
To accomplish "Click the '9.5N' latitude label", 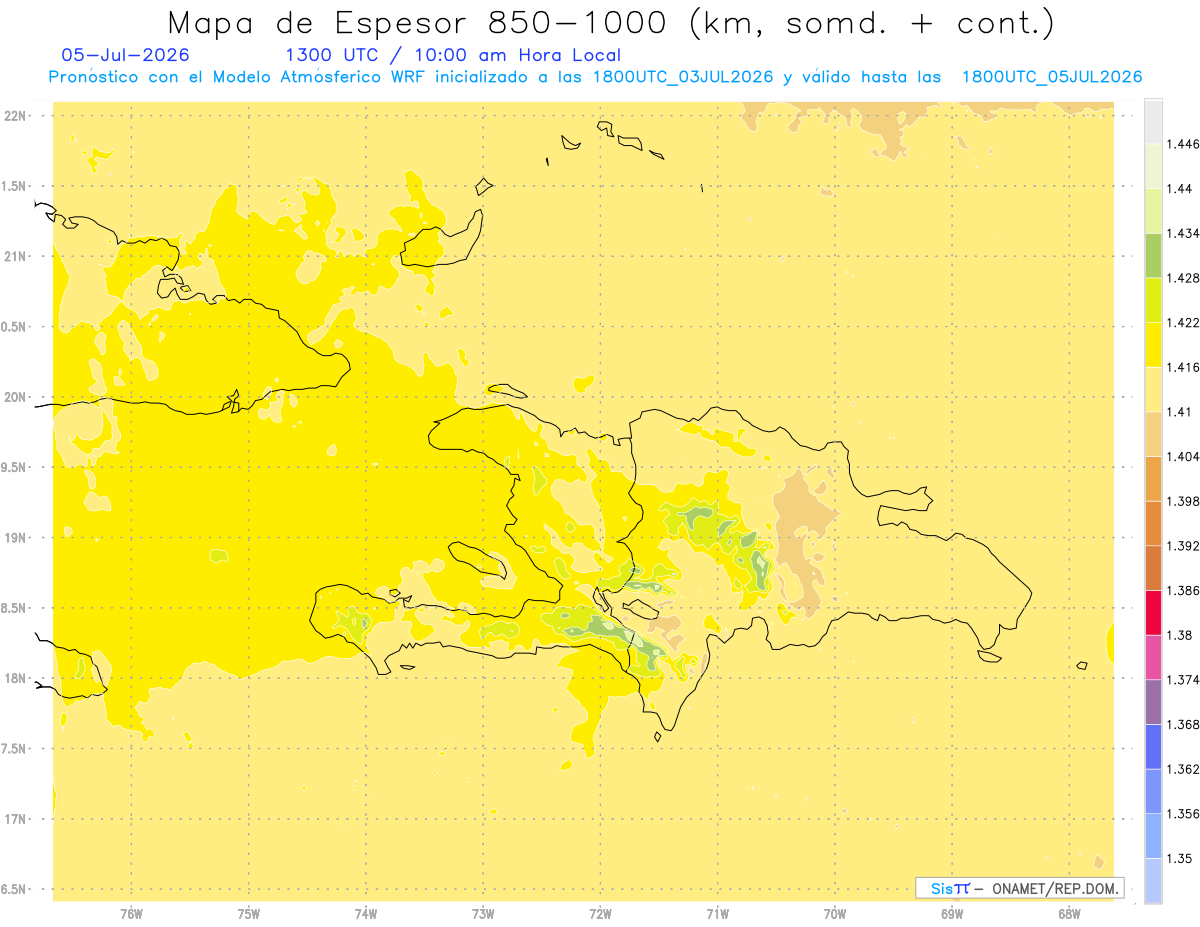I will coord(15,467).
